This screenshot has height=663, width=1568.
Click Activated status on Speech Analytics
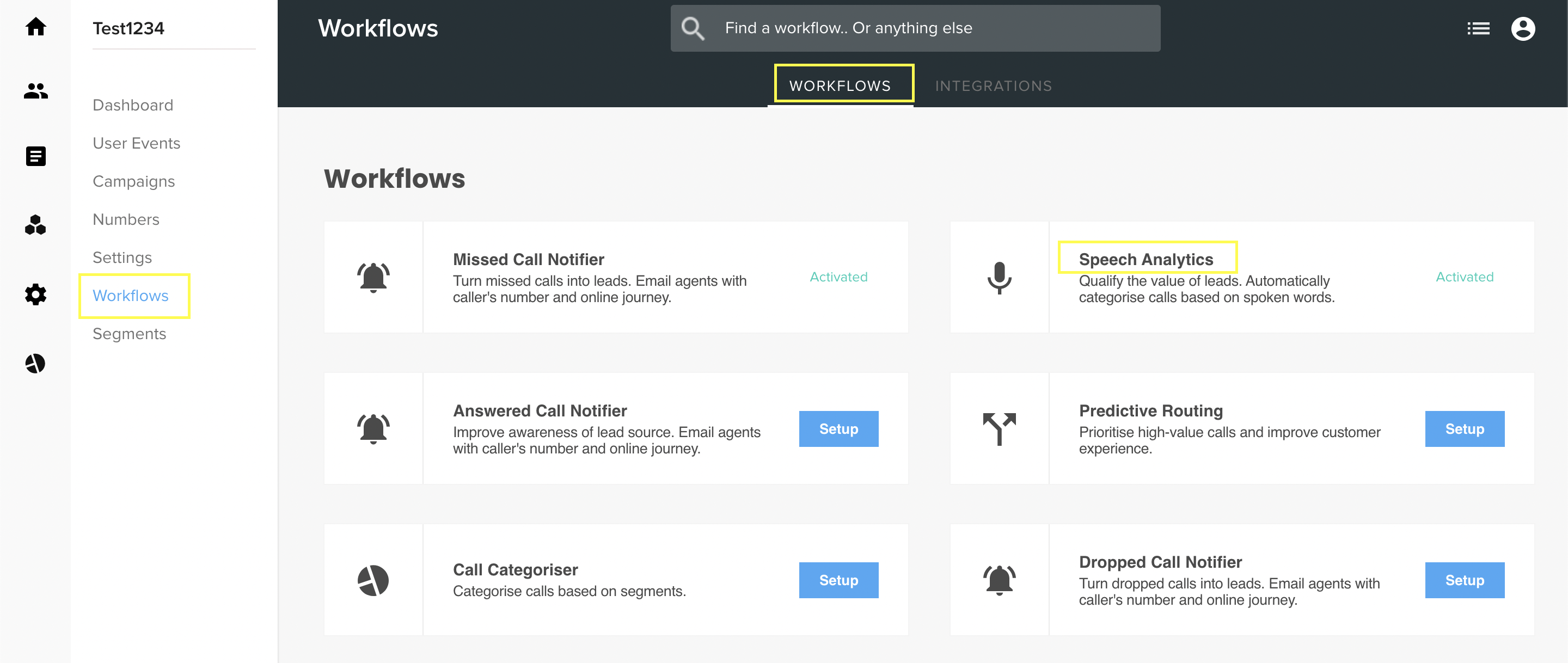coord(1464,277)
